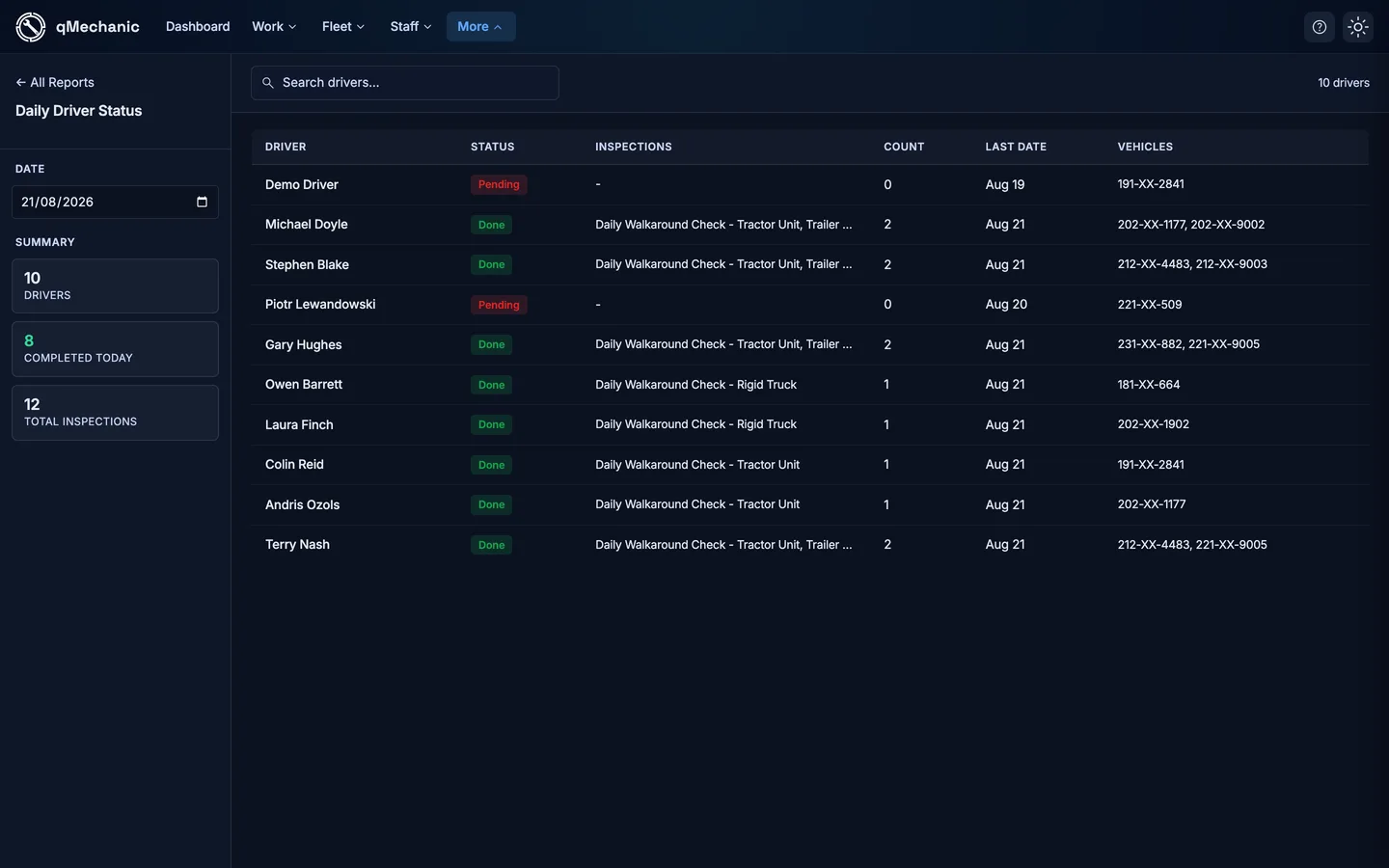Open the Demo Driver row name
This screenshot has height=868, width=1389.
[302, 184]
